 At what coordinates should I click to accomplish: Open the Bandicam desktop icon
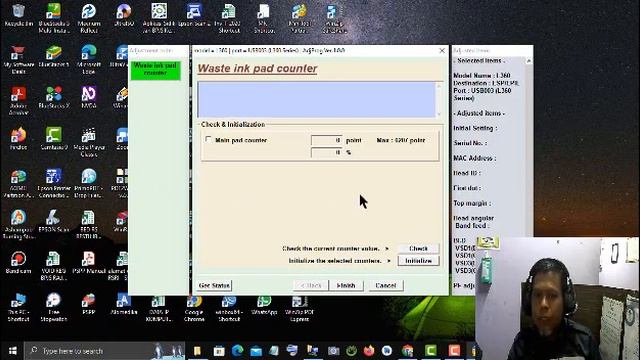pyautogui.click(x=18, y=262)
